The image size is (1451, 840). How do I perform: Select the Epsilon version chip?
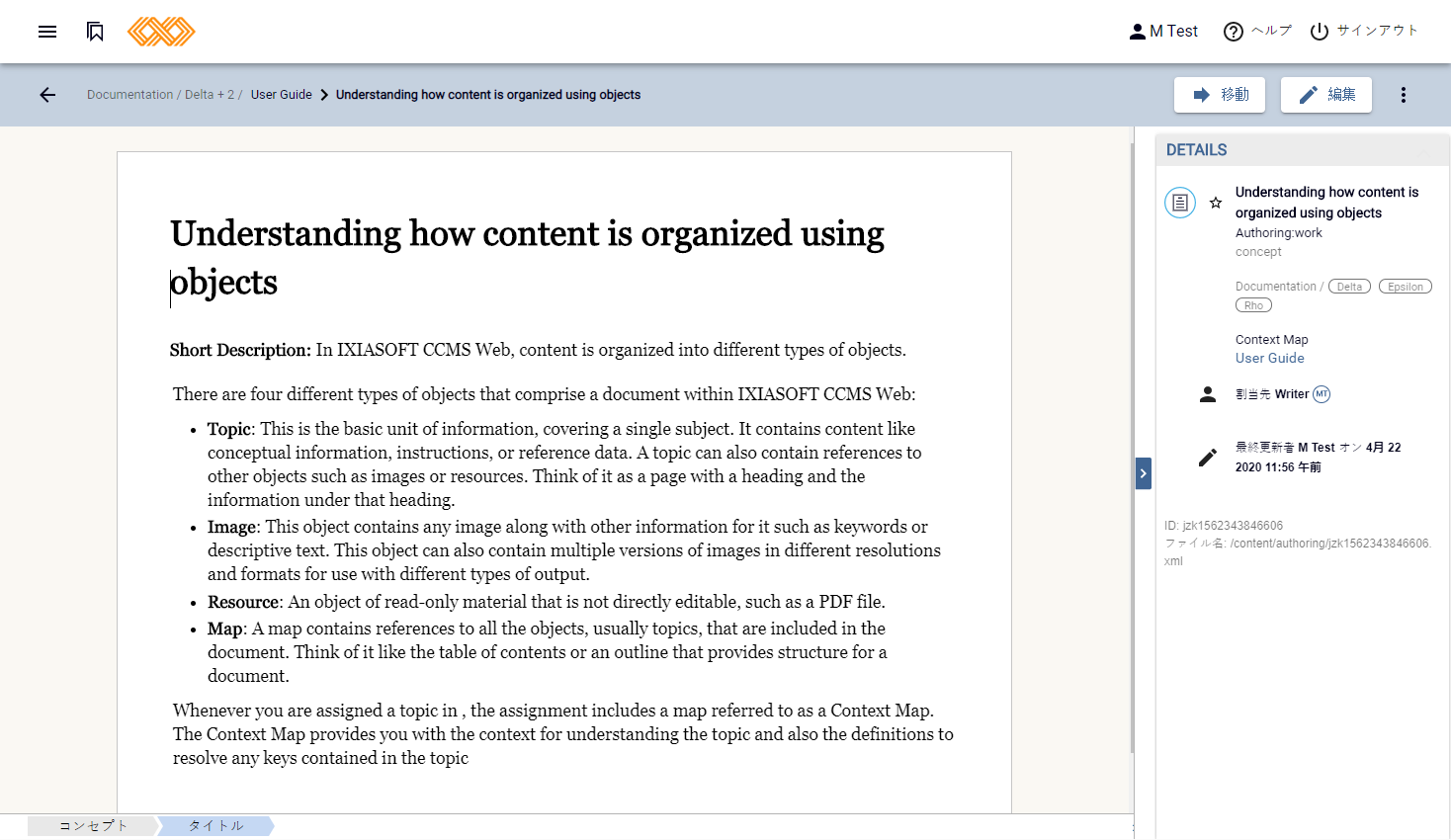1406,287
